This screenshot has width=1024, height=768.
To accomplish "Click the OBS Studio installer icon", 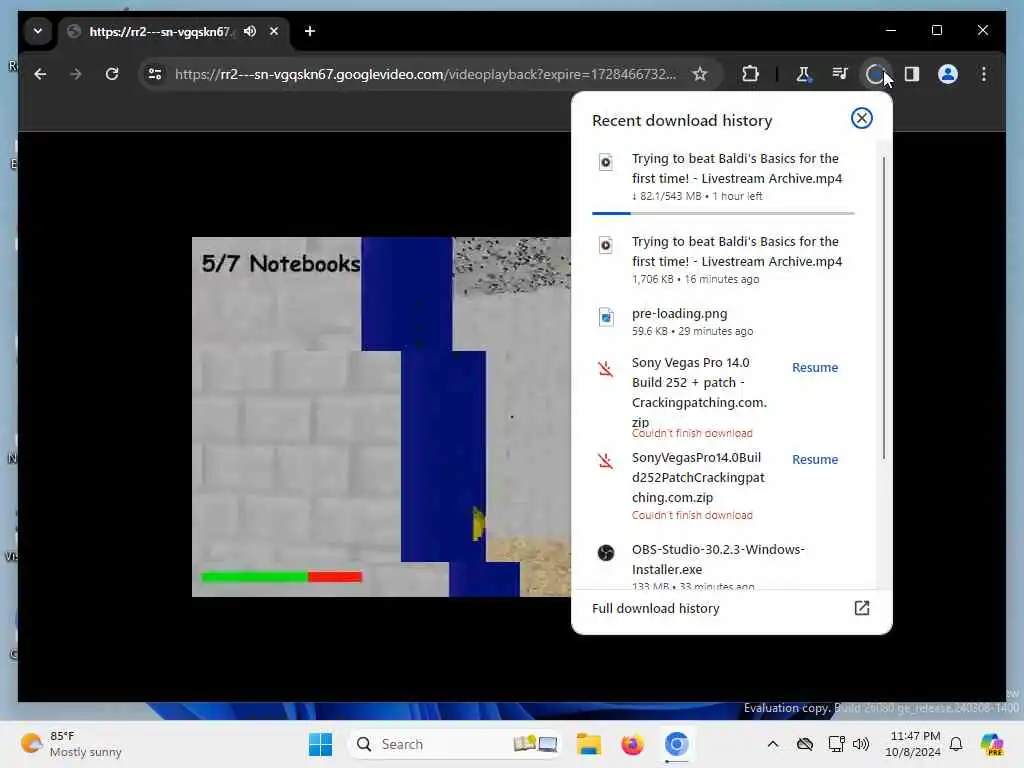I will 605,553.
